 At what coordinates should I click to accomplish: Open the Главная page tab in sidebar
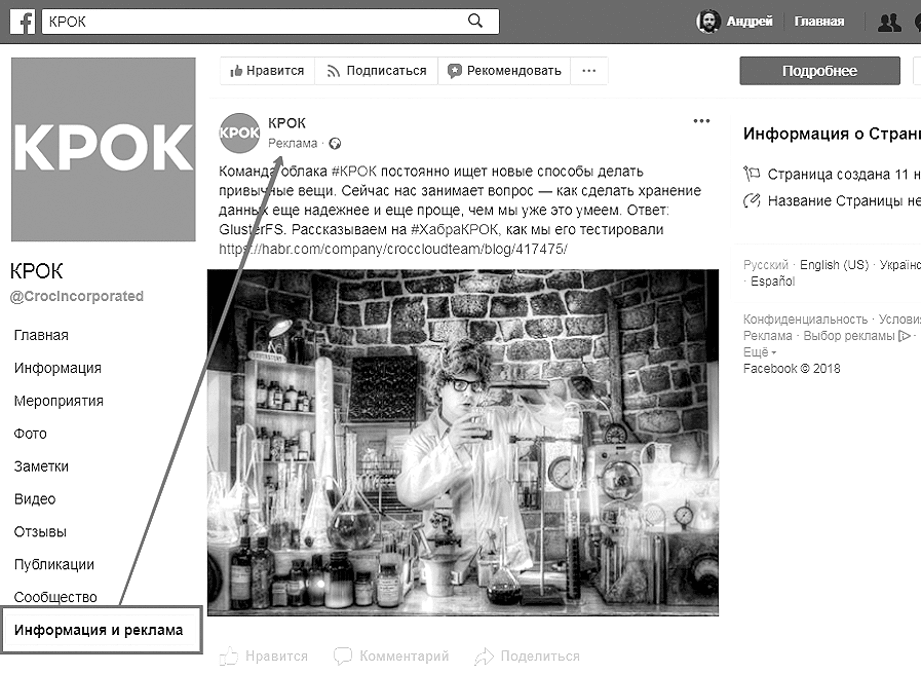[x=41, y=336]
